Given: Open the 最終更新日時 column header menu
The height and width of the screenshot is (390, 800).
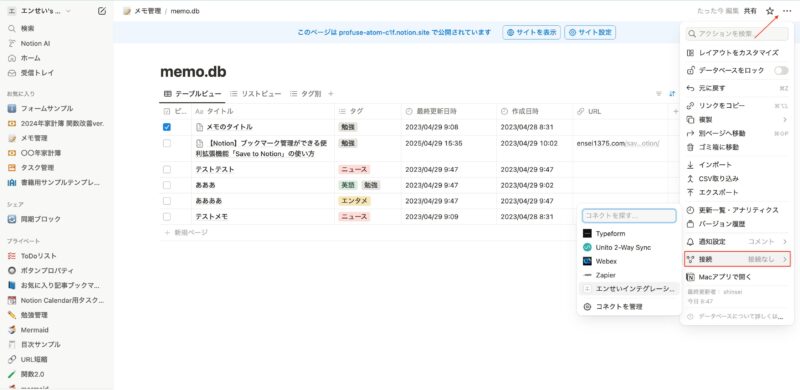Looking at the screenshot, I should 448,111.
